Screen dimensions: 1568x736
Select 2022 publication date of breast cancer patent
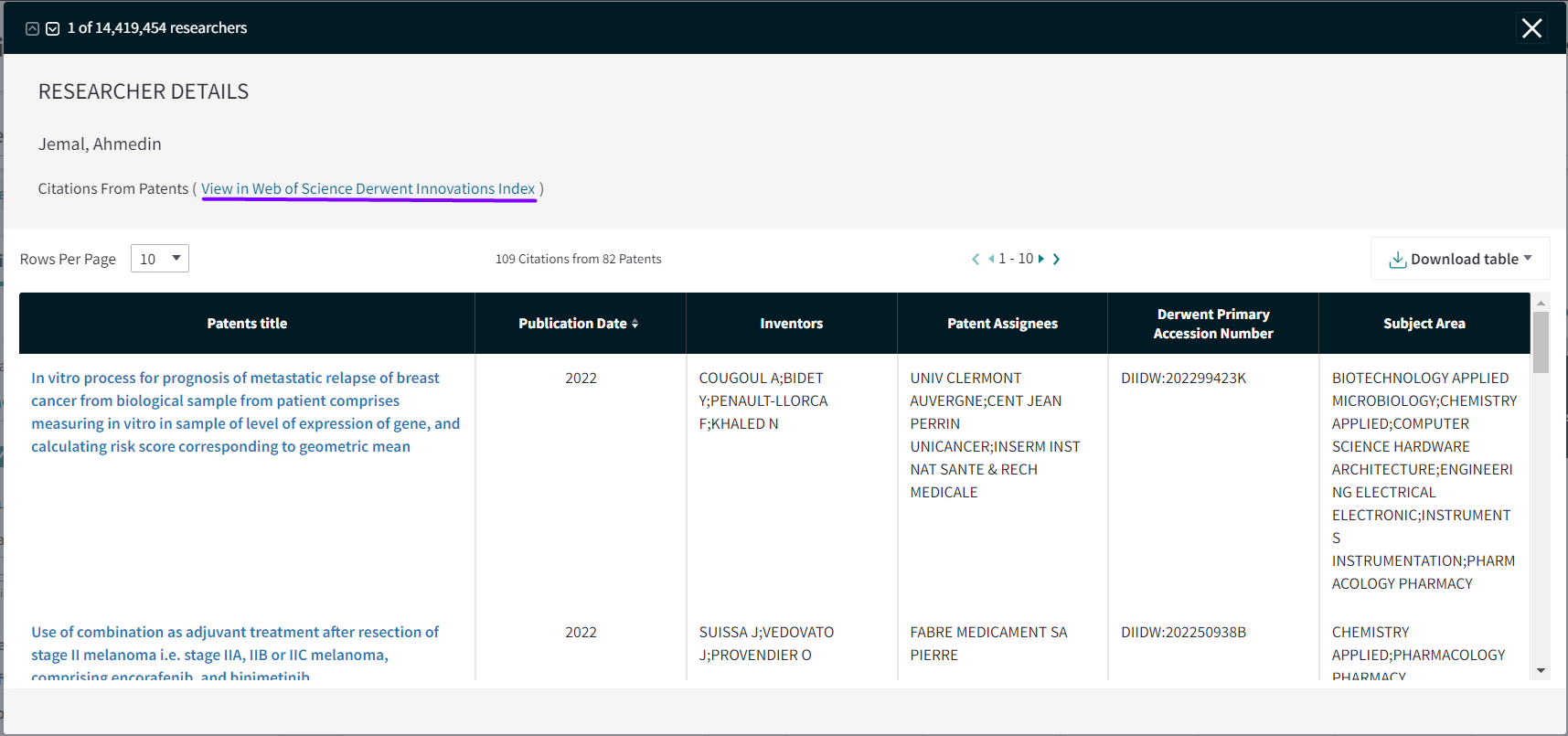(581, 378)
